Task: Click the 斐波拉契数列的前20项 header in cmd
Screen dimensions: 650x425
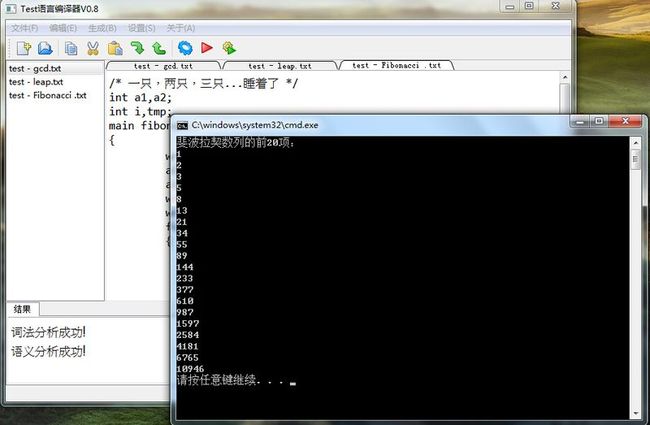Action: [235, 143]
